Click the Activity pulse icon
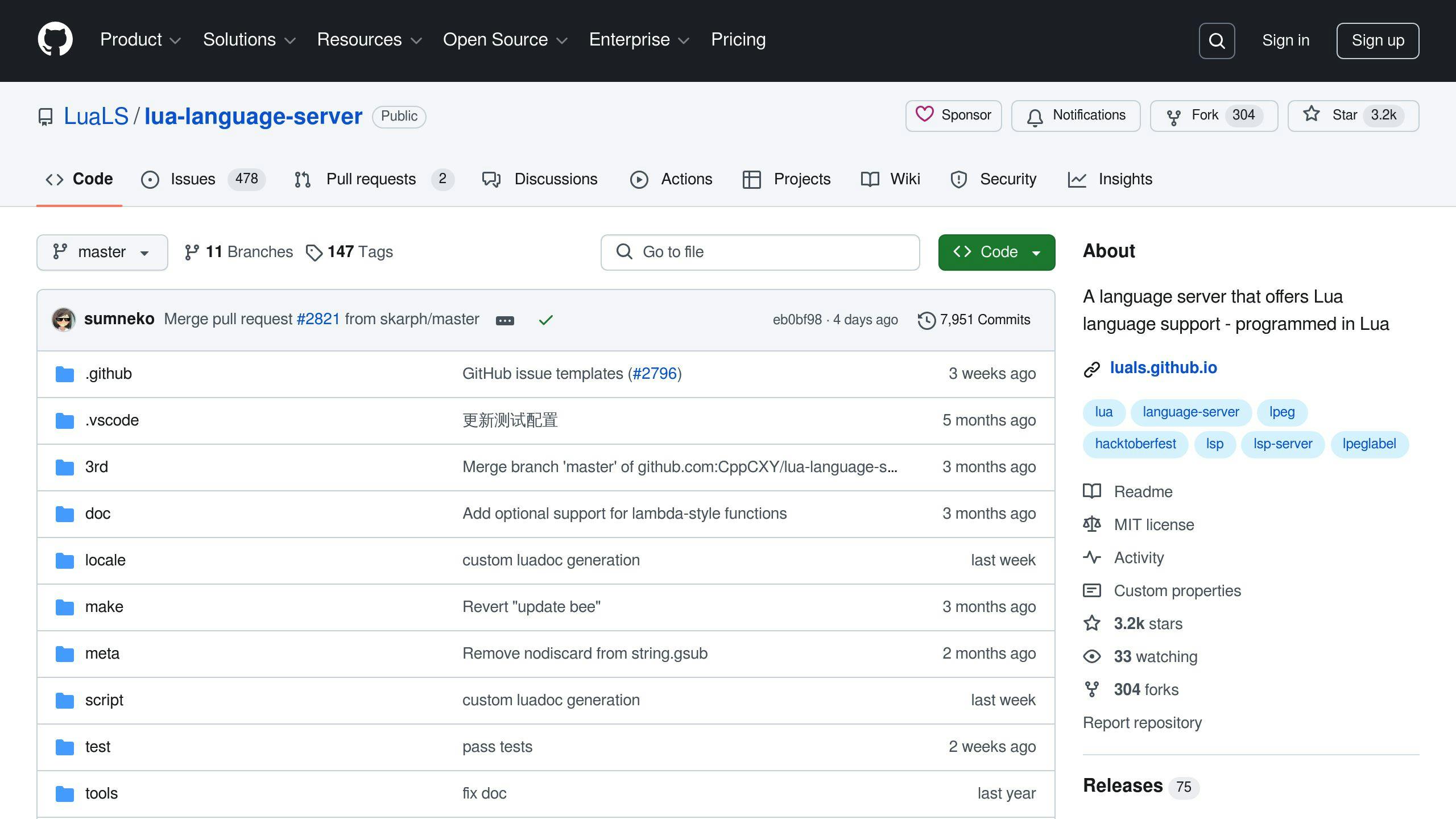Image resolution: width=1456 pixels, height=819 pixels. tap(1092, 557)
